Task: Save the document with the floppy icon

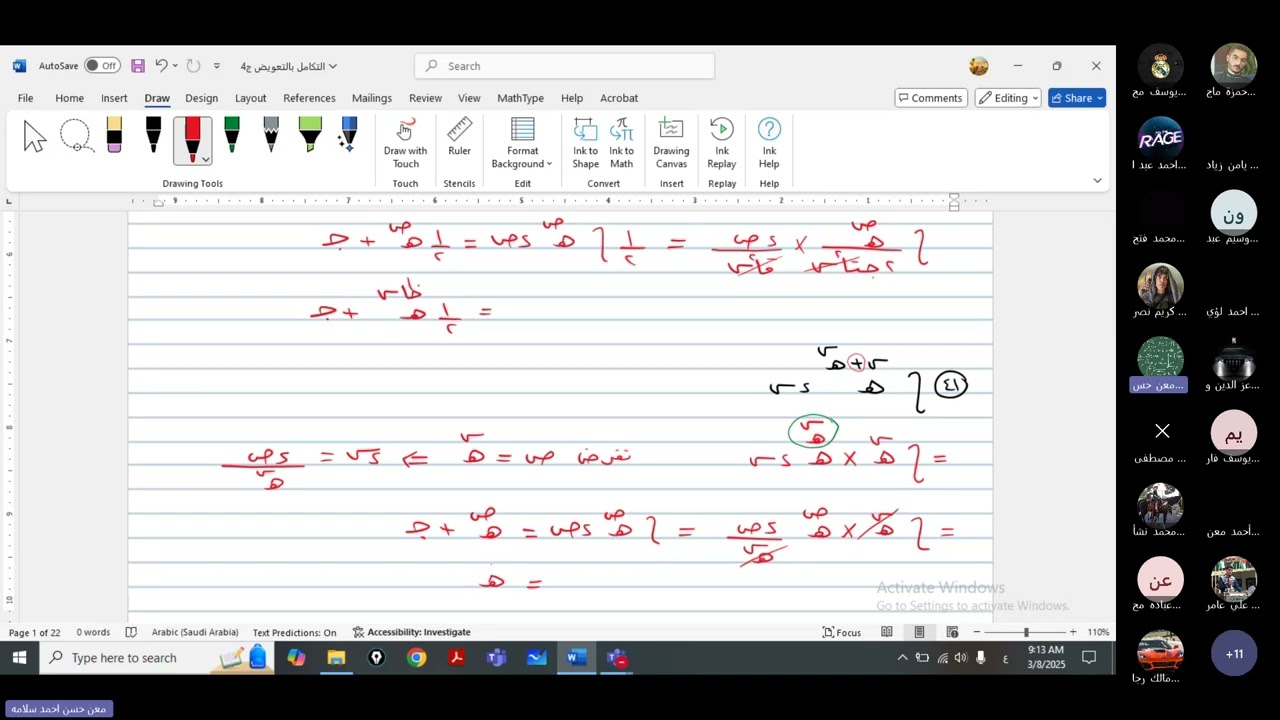Action: [x=138, y=66]
